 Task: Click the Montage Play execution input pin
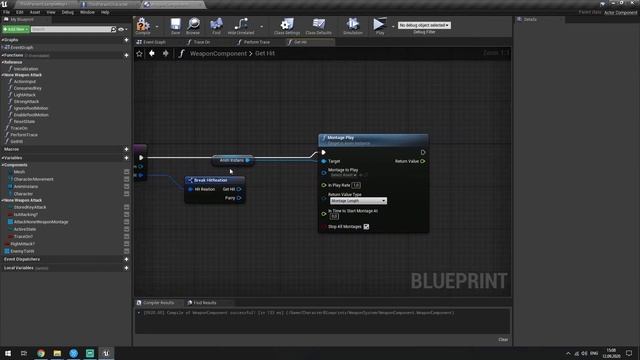(x=324, y=152)
